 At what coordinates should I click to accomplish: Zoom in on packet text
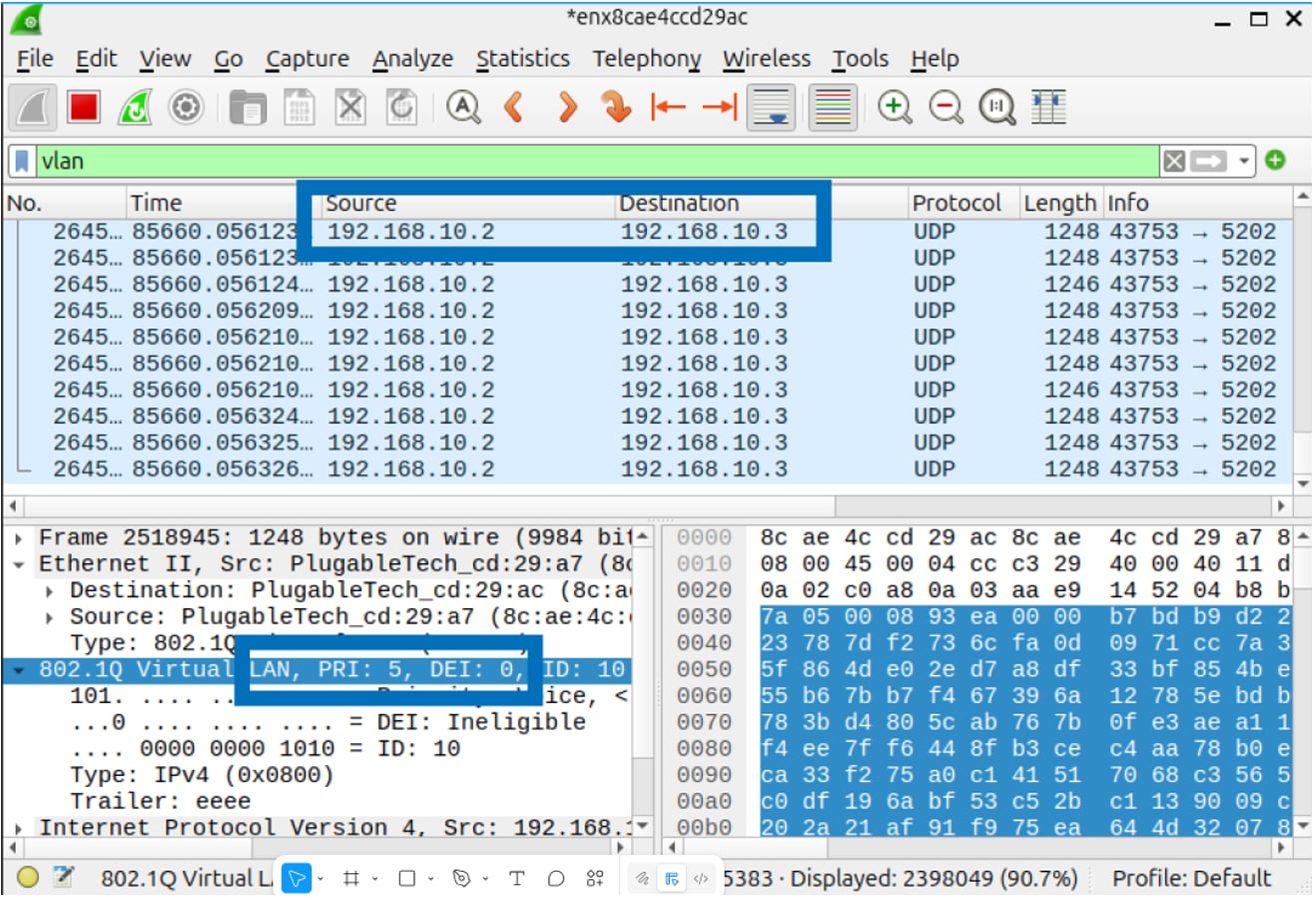894,107
